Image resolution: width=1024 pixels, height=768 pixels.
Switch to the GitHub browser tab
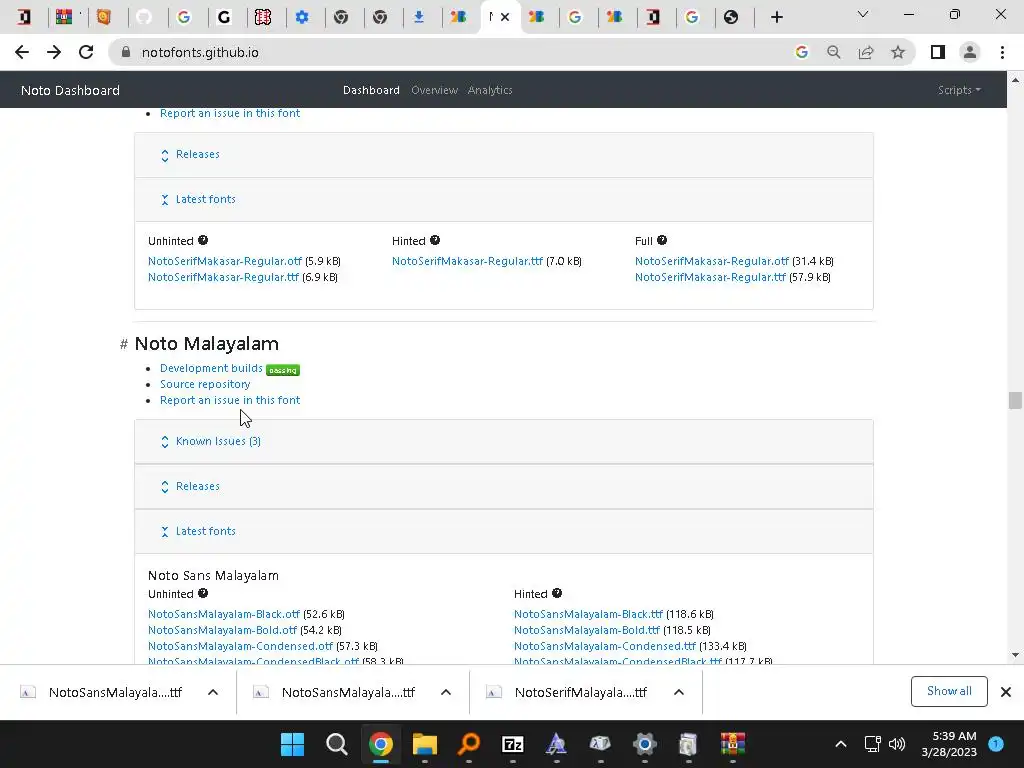point(144,17)
